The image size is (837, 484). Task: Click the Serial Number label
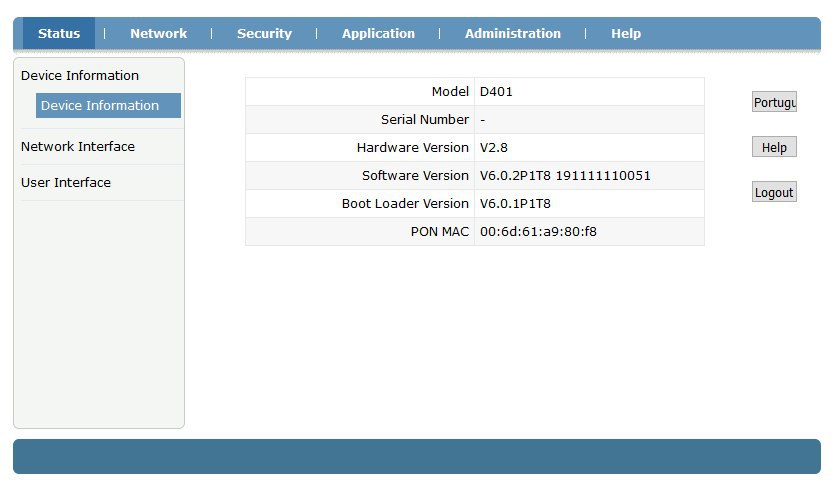[x=425, y=120]
